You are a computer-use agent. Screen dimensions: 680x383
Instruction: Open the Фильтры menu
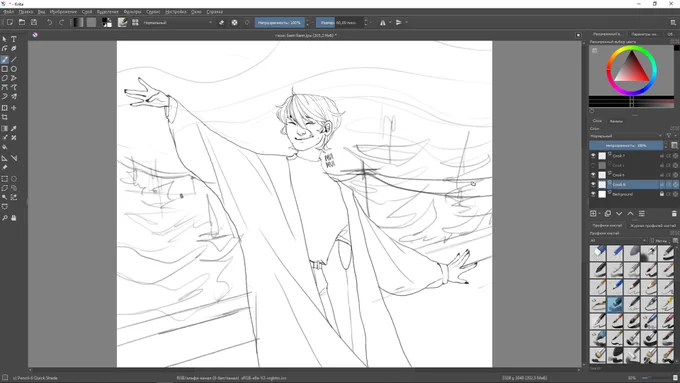click(132, 12)
